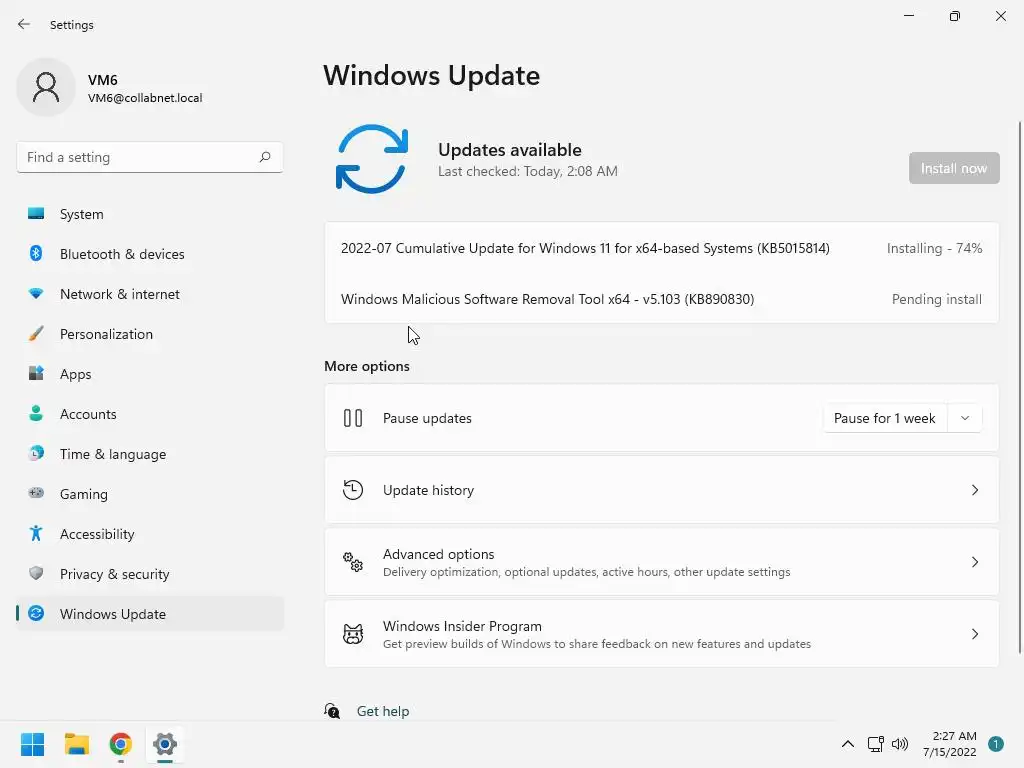Click the Windows Insider cat icon

tap(353, 633)
